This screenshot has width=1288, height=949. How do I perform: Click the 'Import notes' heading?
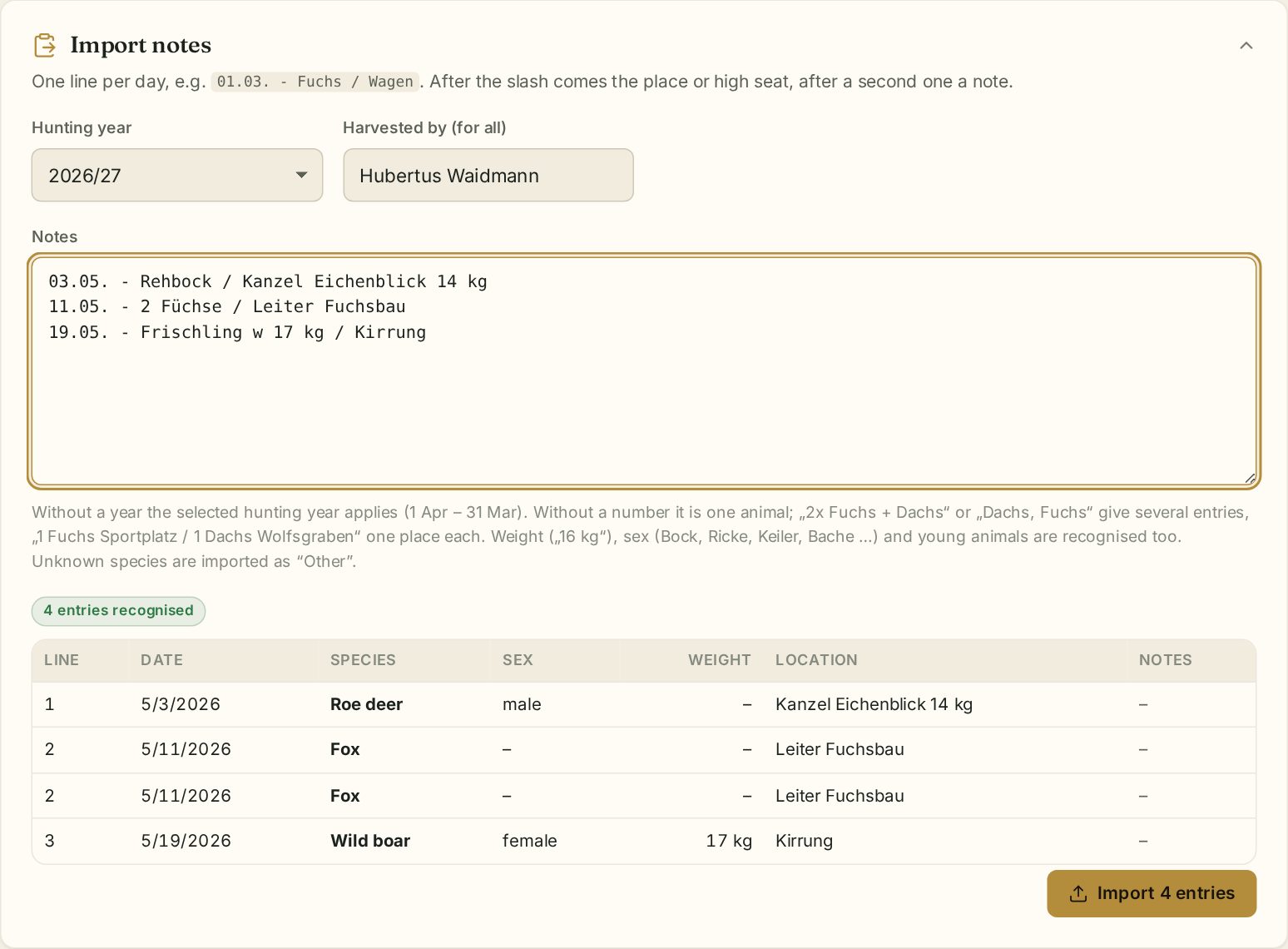click(x=141, y=45)
